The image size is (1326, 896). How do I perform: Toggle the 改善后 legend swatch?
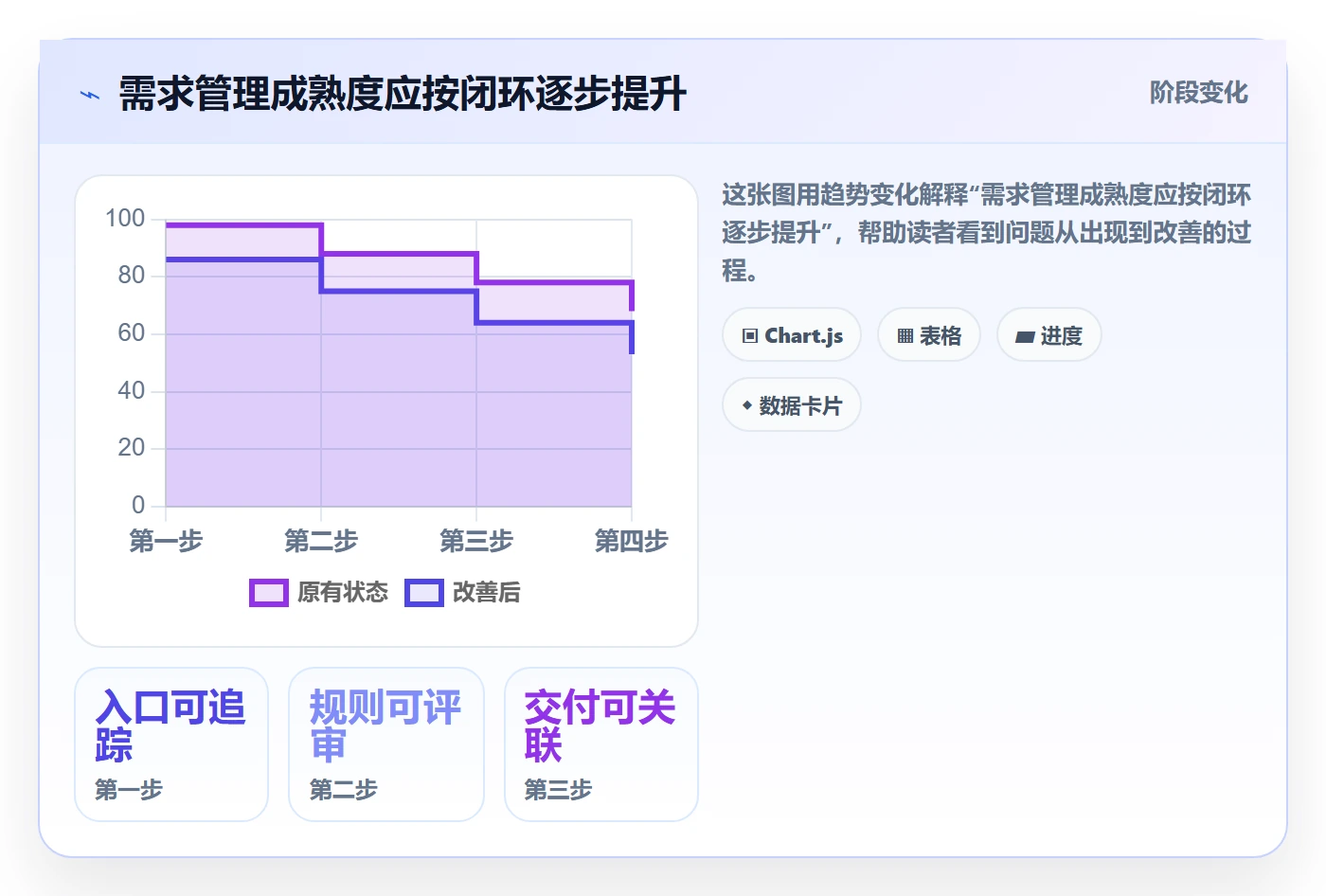coord(424,593)
